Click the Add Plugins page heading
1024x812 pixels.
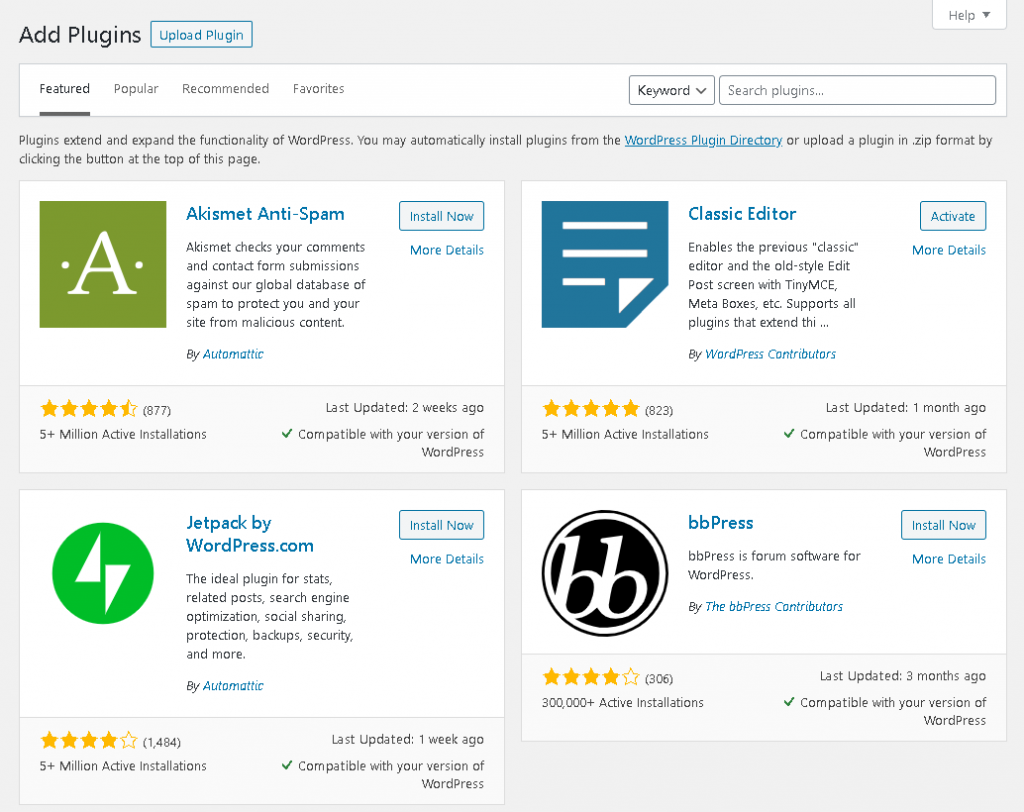80,35
